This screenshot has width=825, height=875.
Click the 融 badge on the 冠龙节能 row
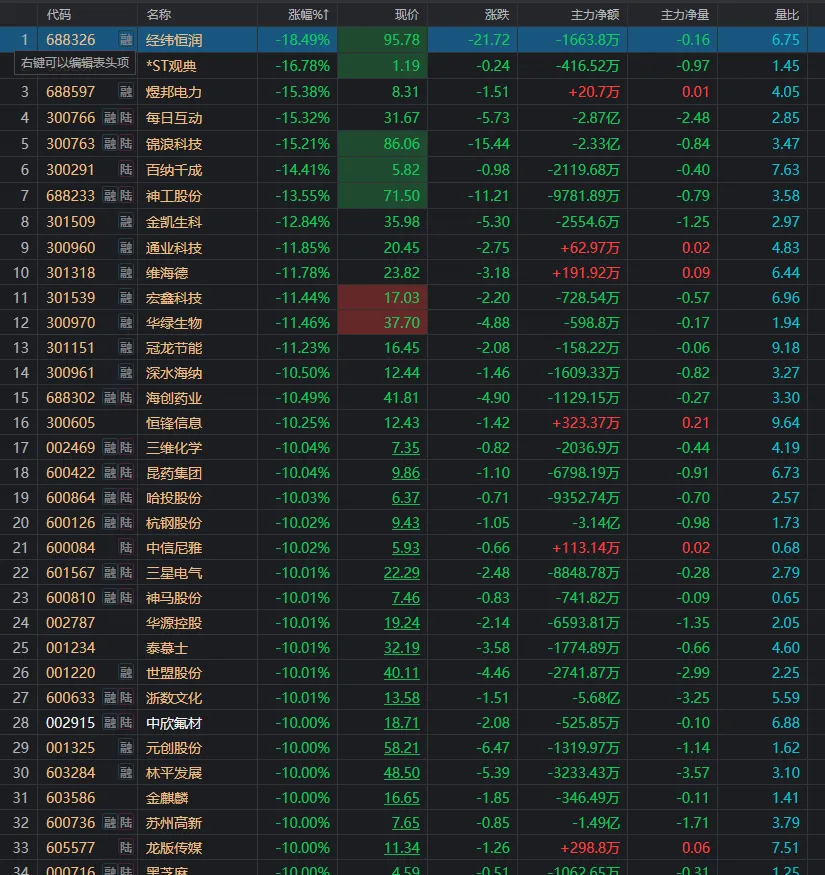pos(126,348)
